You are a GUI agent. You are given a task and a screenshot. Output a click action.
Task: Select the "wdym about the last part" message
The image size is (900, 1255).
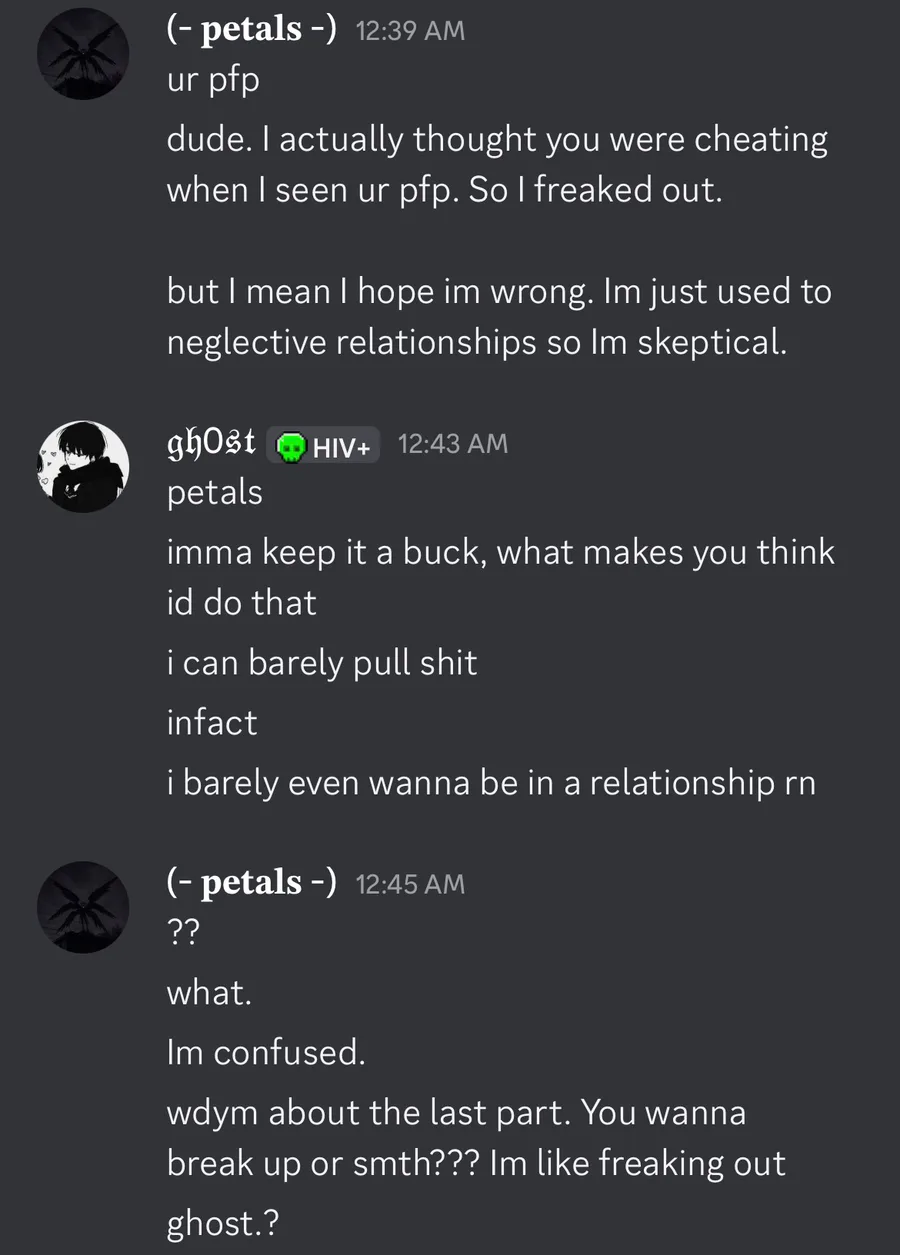click(476, 1138)
